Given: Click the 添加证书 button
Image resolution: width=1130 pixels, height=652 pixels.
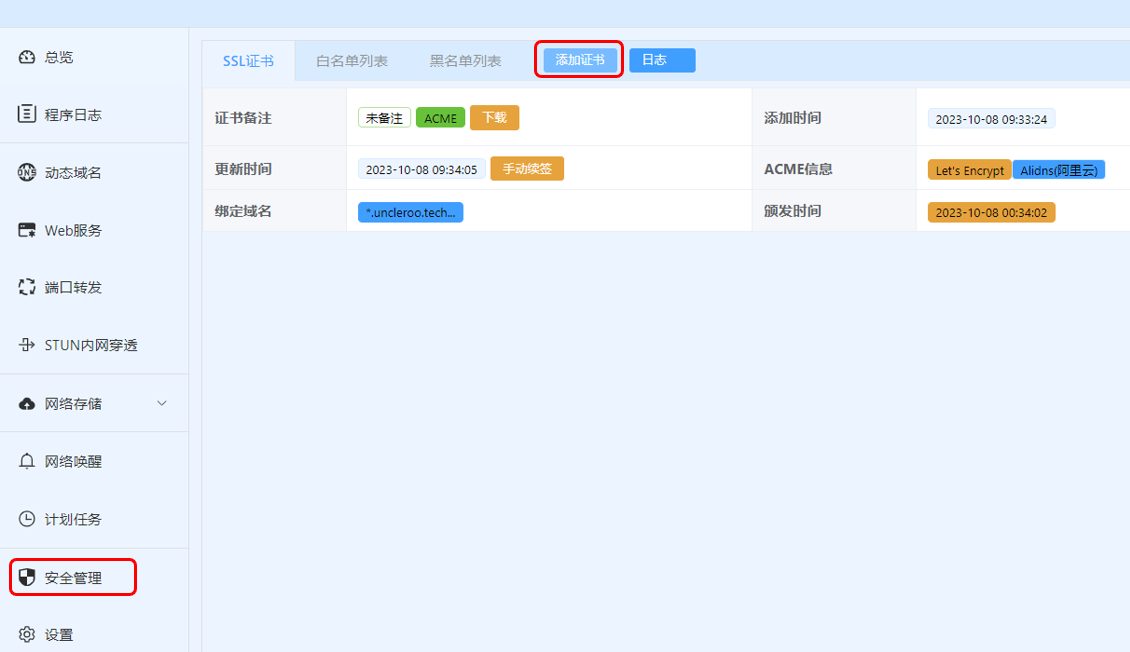Looking at the screenshot, I should tap(580, 60).
